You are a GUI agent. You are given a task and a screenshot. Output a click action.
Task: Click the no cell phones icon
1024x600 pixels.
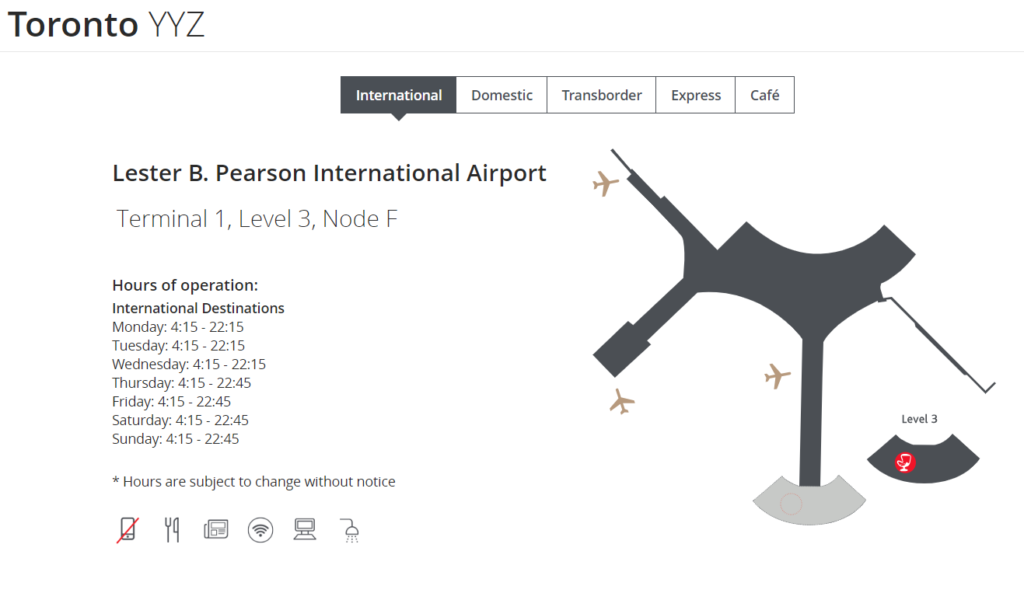127,529
